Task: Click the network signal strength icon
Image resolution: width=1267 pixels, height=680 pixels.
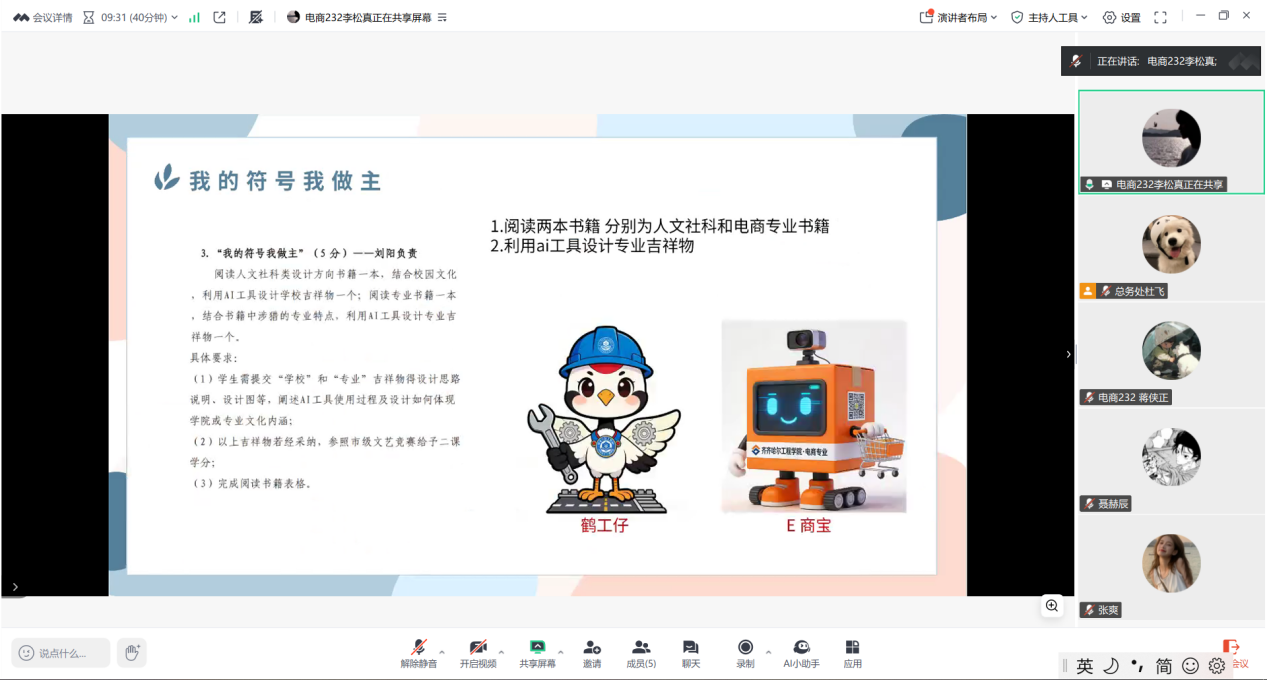Action: click(194, 17)
